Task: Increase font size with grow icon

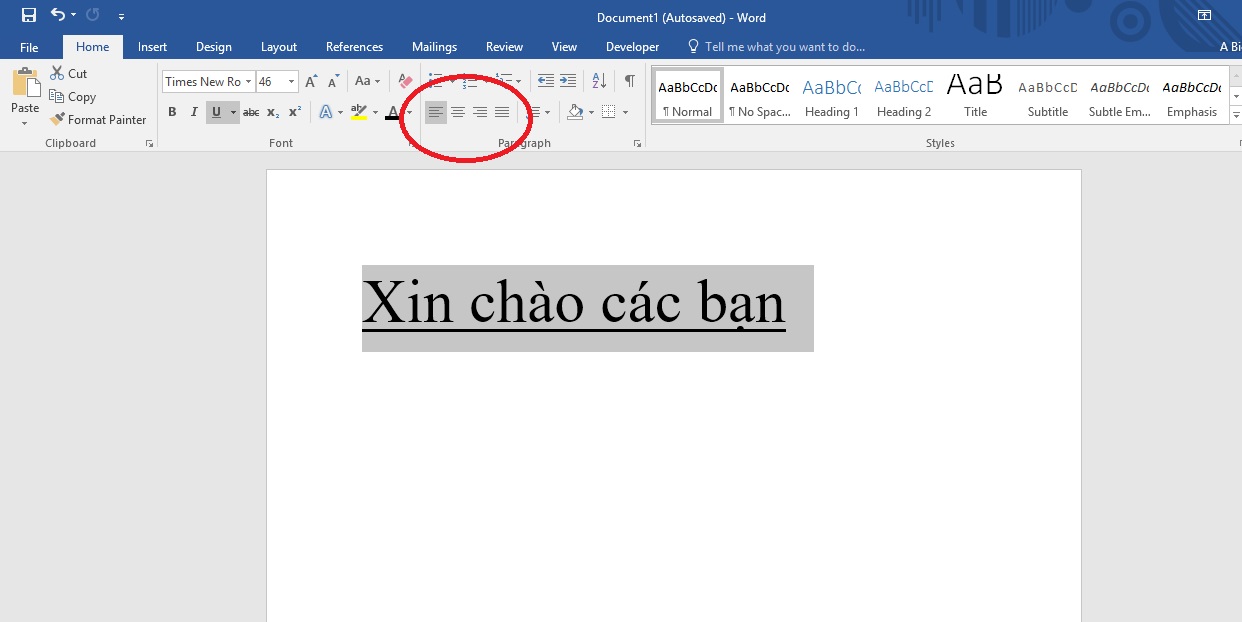Action: pyautogui.click(x=311, y=82)
